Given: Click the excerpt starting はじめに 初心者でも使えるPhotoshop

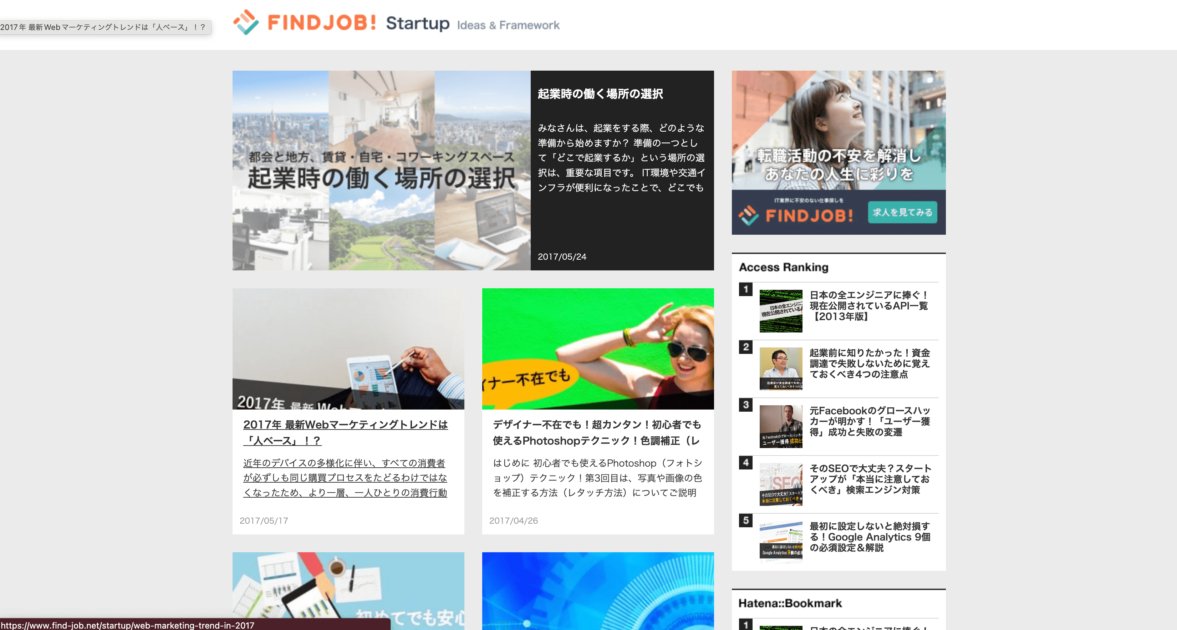Looking at the screenshot, I should tap(598, 478).
